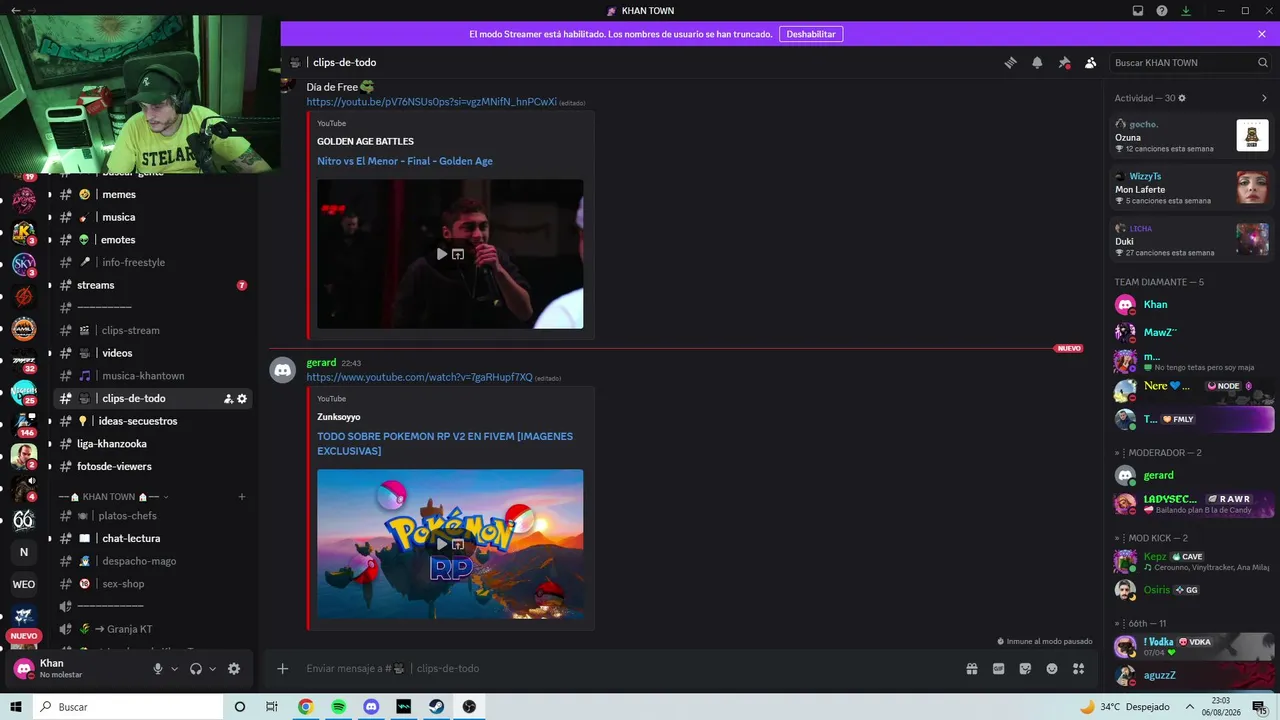Open WEO server in sidebar
The image size is (1280, 720).
tap(24, 584)
